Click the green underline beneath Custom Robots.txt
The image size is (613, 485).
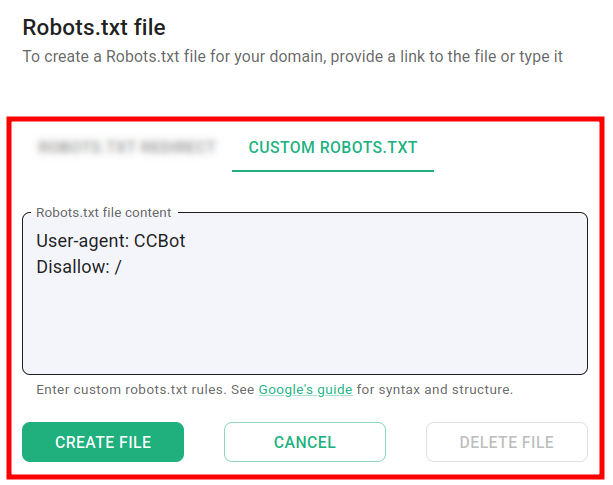tap(332, 170)
